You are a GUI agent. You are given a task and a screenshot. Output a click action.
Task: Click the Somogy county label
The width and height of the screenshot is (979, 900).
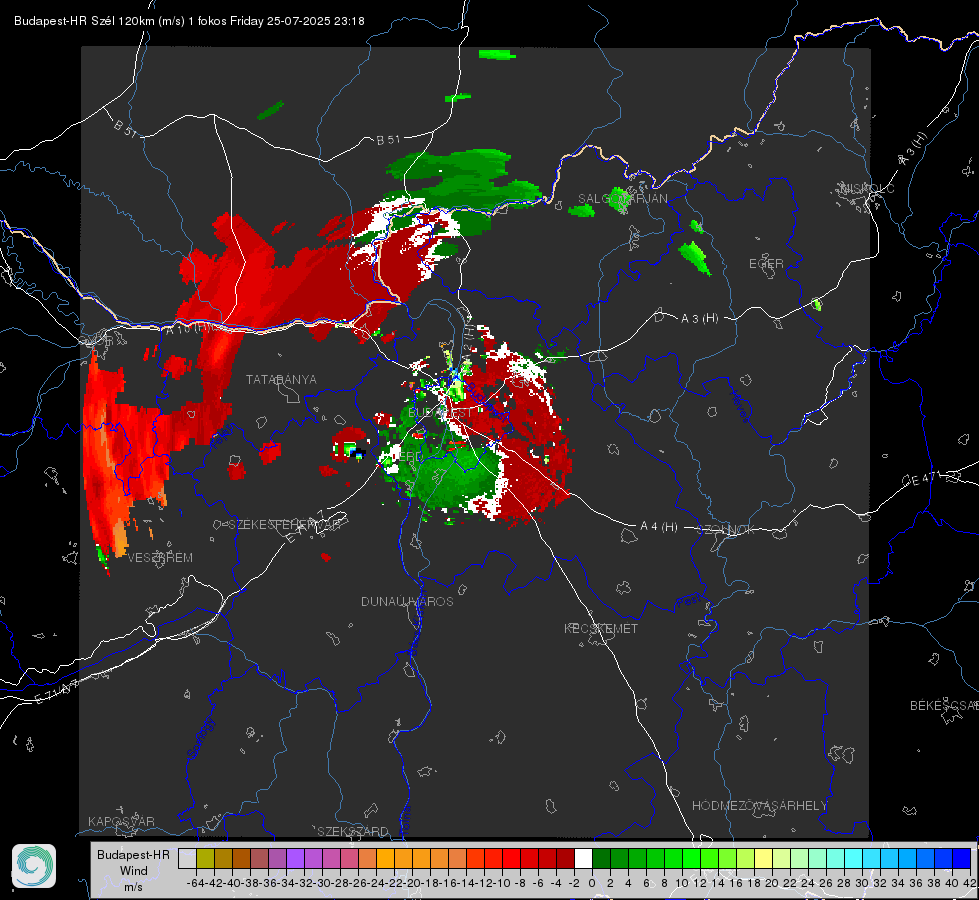click(x=200, y=738)
